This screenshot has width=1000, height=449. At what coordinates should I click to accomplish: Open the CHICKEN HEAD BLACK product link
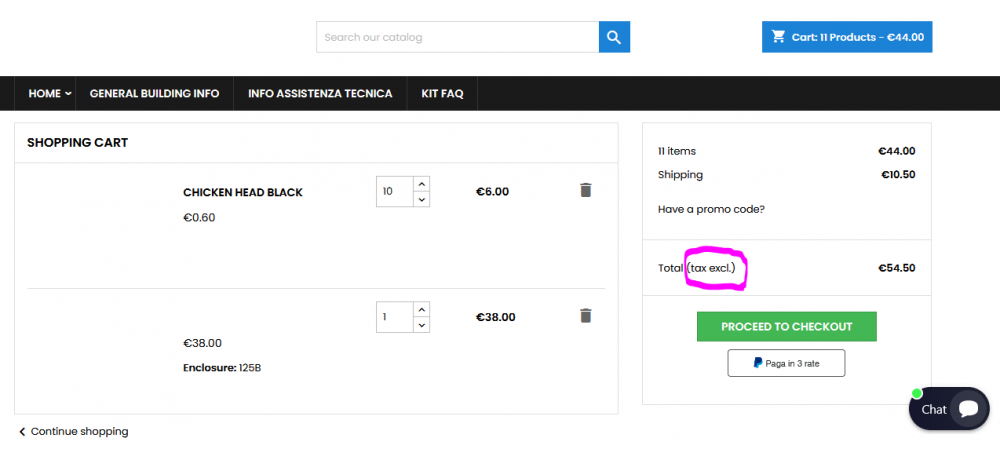tap(243, 193)
